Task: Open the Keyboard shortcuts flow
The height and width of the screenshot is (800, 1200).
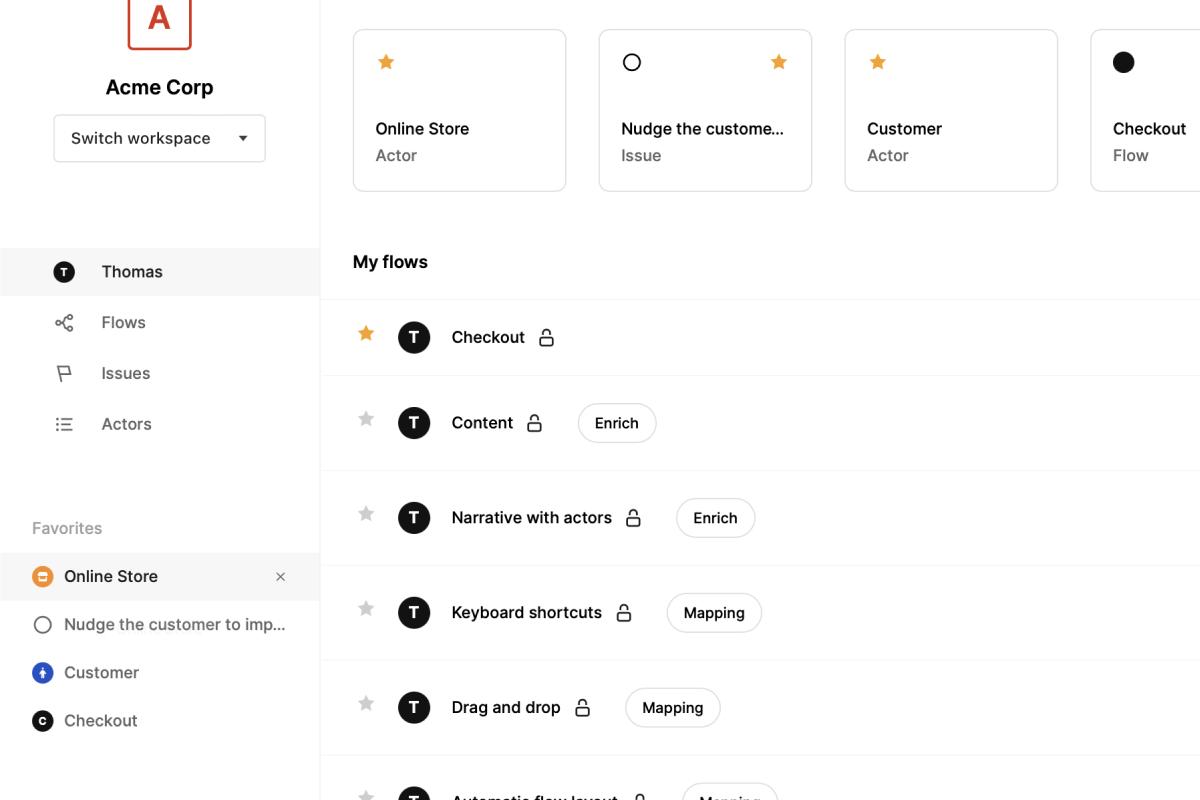Action: tap(526, 613)
